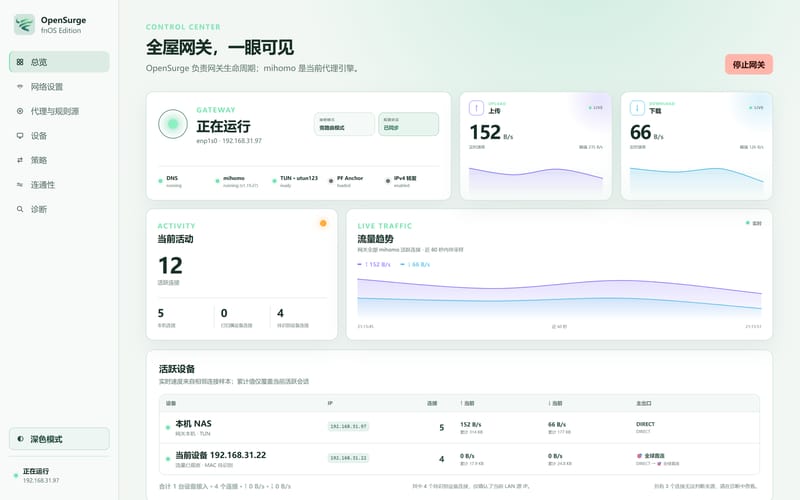
Task: Click the blue download legend in 流量趋势
Action: coord(415,264)
